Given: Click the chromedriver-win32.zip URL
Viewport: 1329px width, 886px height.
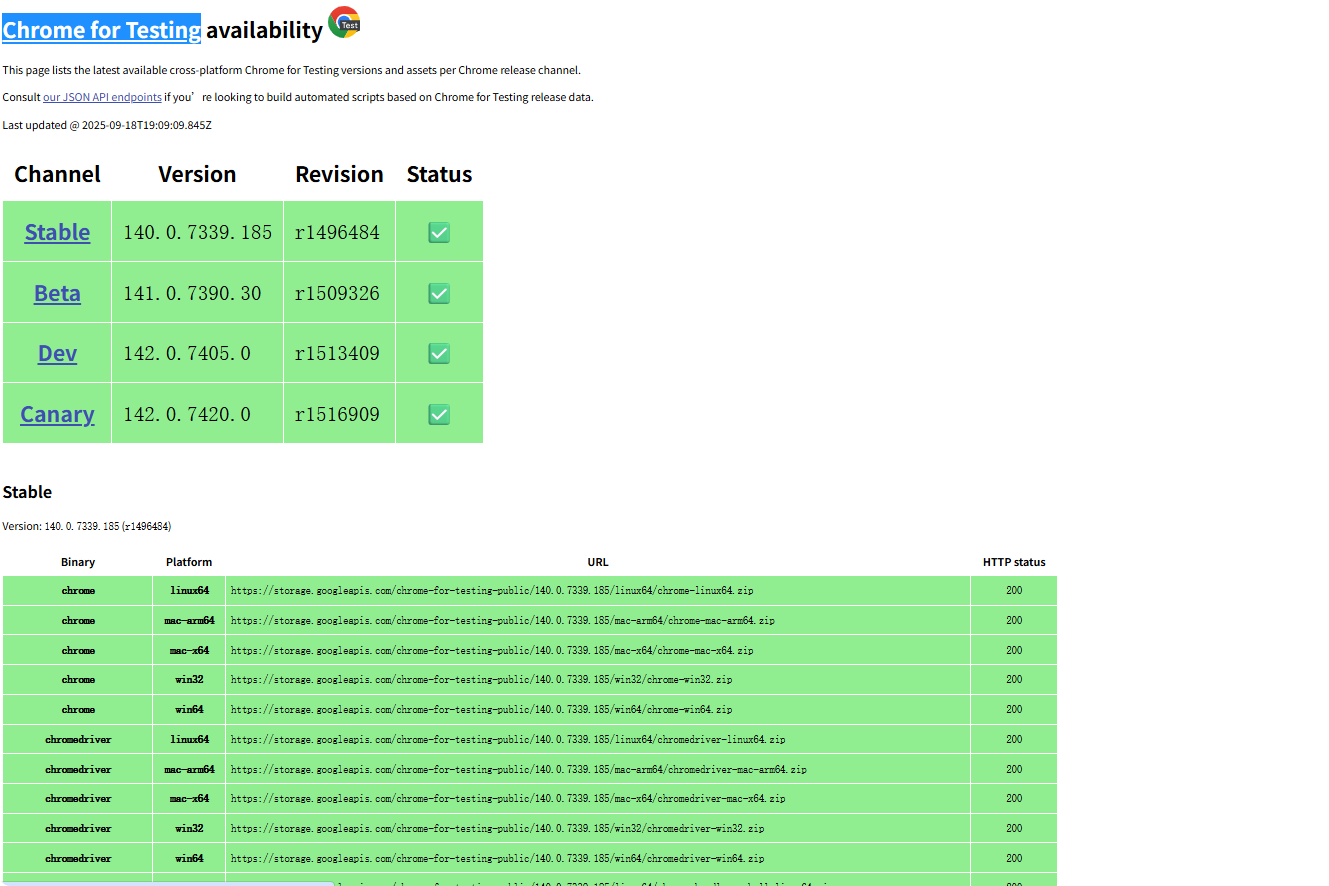Looking at the screenshot, I should point(497,829).
